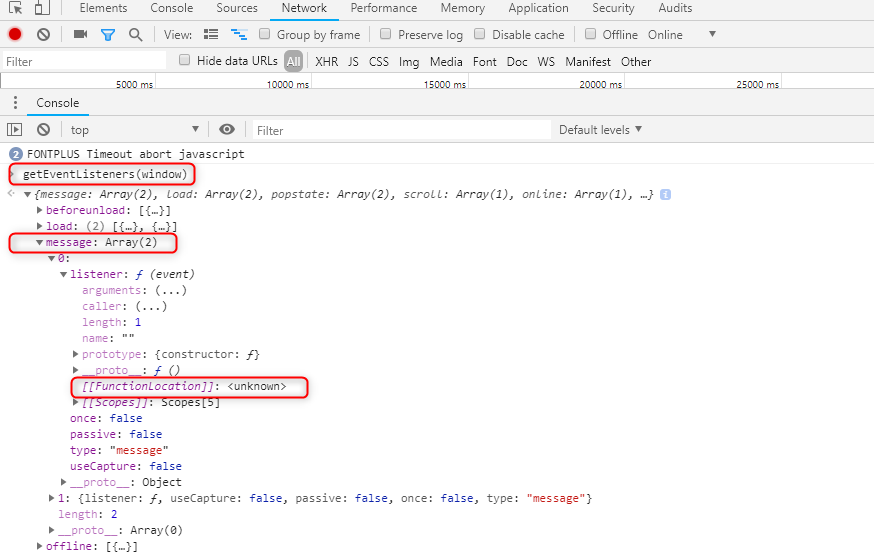Collapse the listener: f (event) node
874x554 pixels.
[x=64, y=275]
